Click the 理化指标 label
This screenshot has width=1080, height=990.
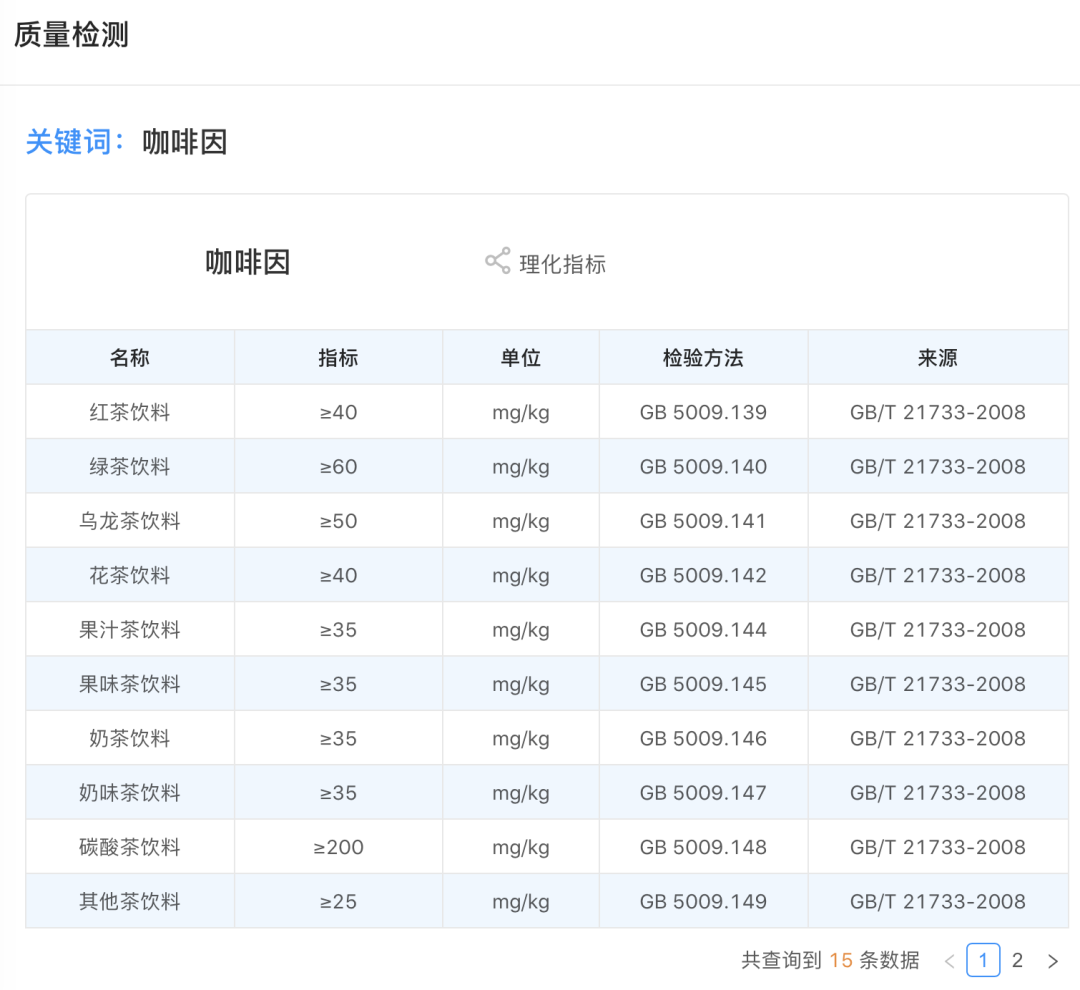coord(562,264)
